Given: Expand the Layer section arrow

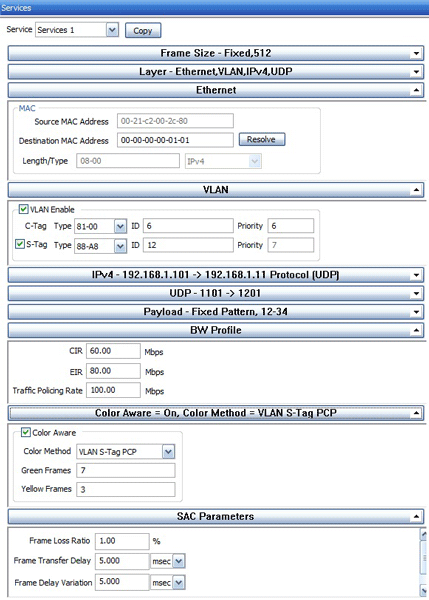Looking at the screenshot, I should pos(416,72).
